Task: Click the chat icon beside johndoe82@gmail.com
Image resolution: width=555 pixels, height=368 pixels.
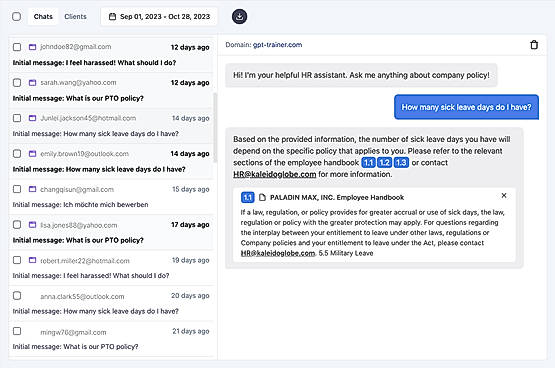Action: (32, 47)
